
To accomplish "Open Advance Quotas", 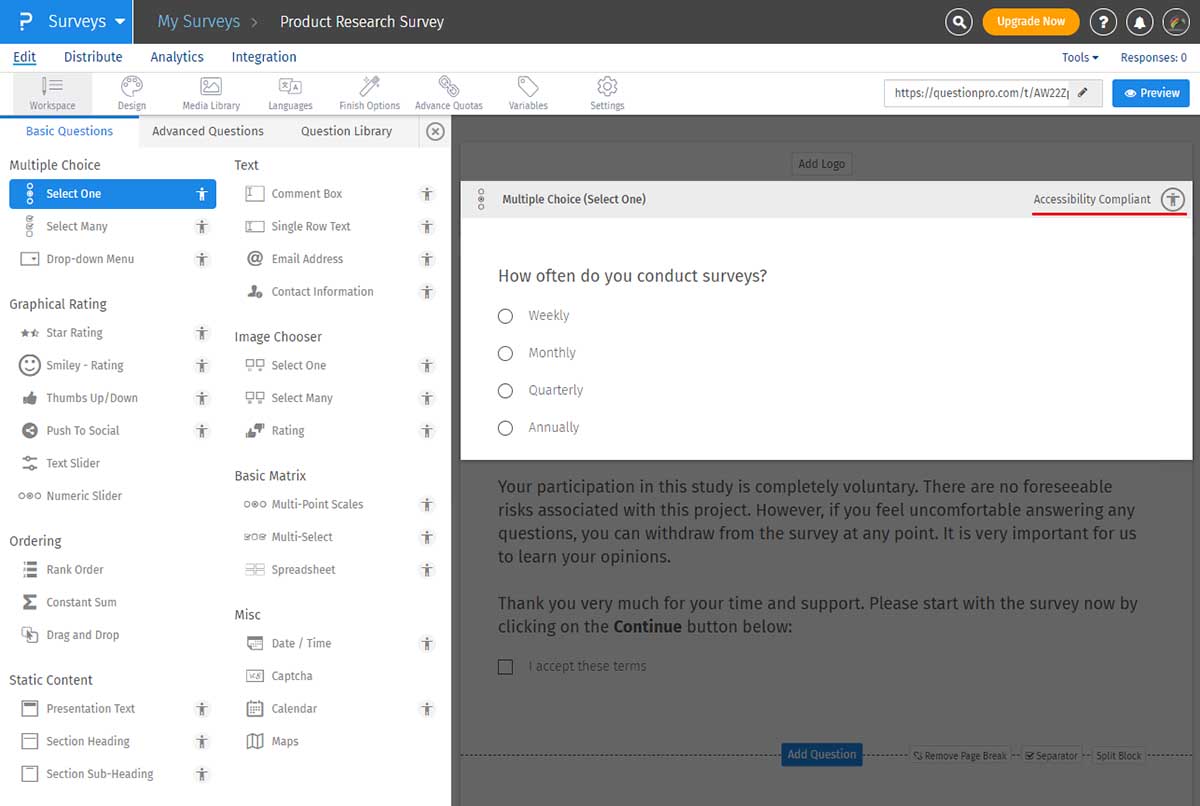I will 446,92.
